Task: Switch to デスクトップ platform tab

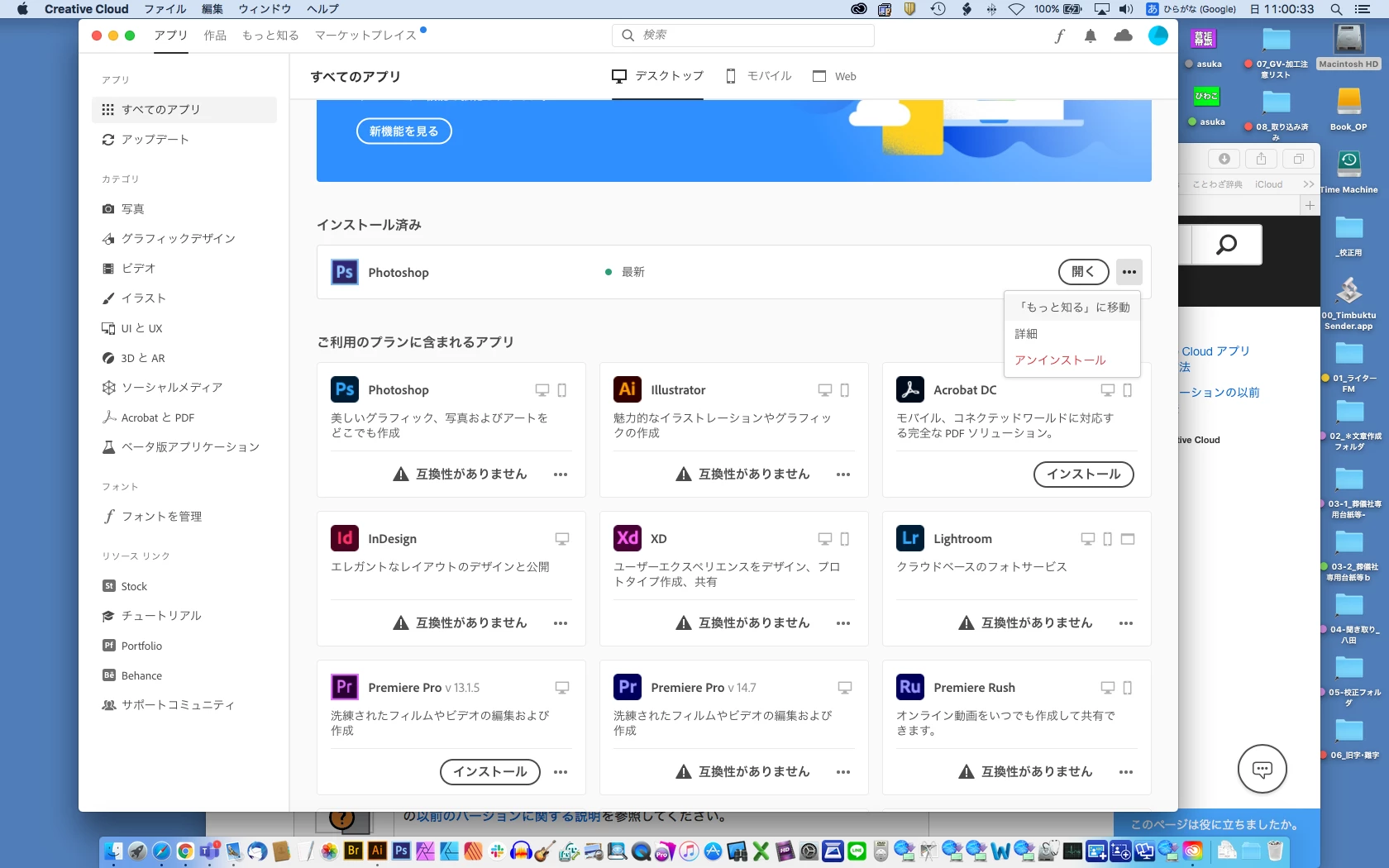Action: pos(657,76)
